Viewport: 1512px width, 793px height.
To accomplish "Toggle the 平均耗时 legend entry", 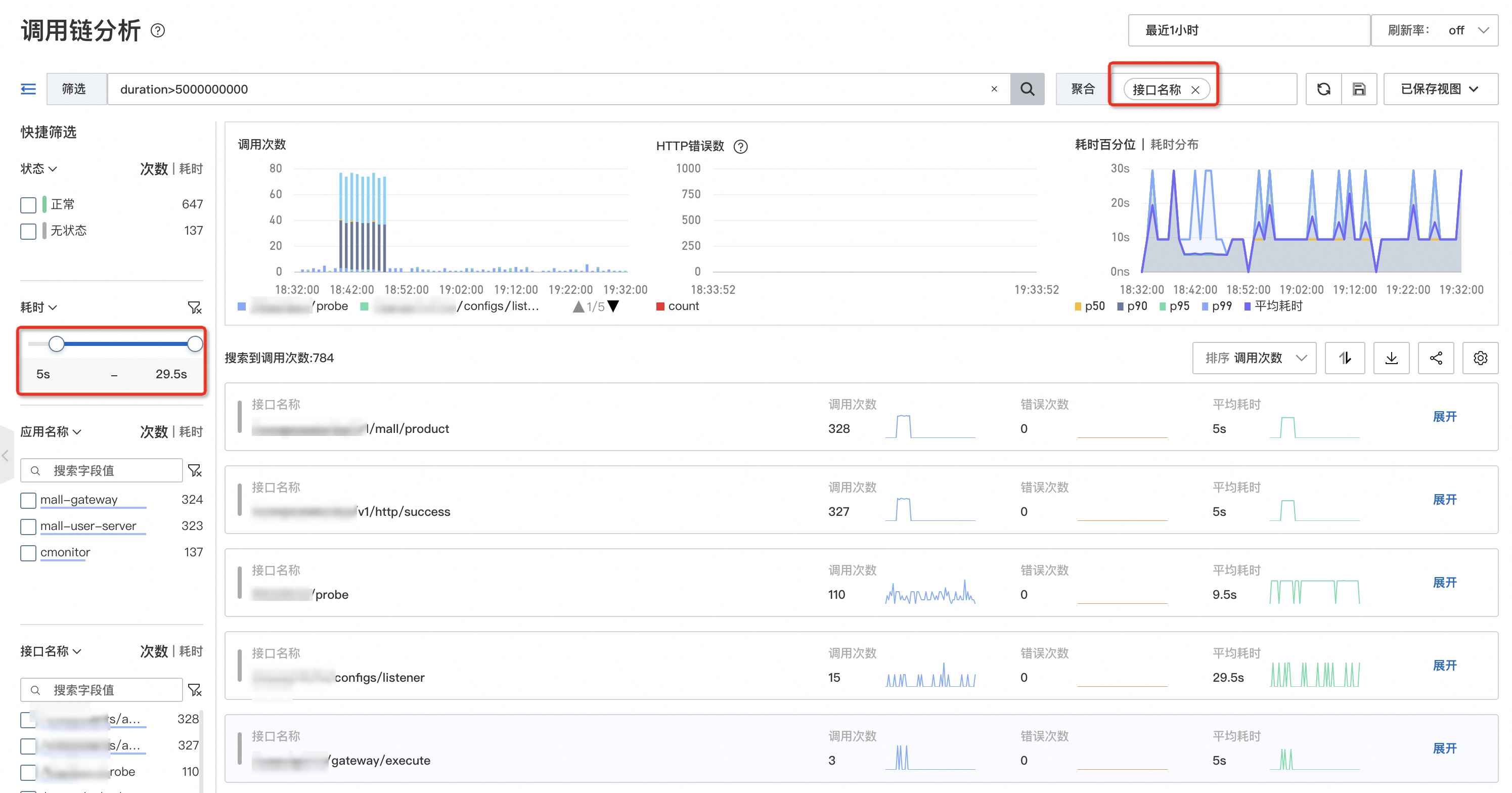I will (x=1273, y=306).
